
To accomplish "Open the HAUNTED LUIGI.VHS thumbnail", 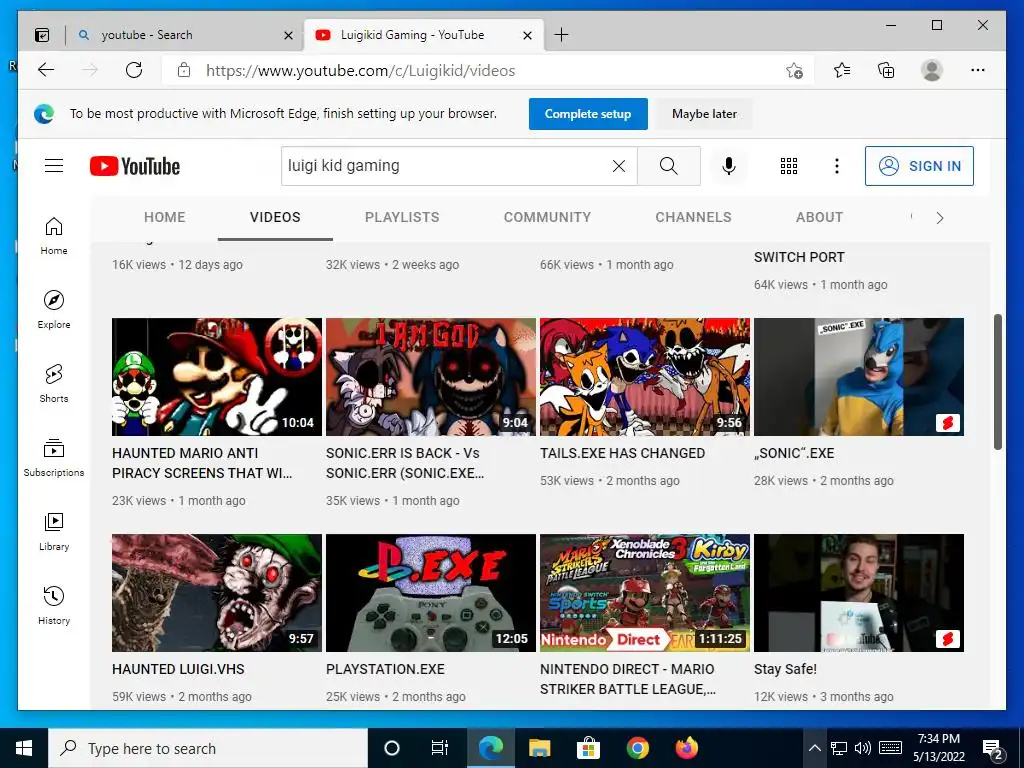I will click(217, 593).
